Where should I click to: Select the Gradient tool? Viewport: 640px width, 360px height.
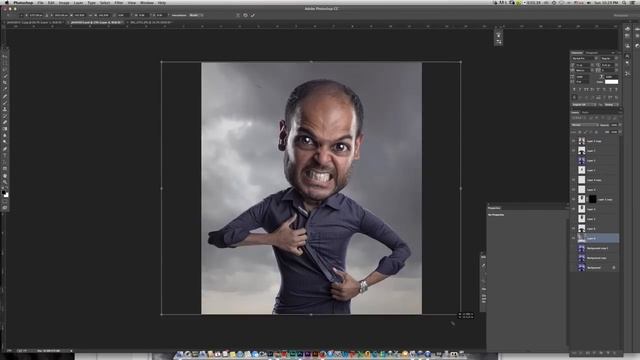click(x=5, y=129)
